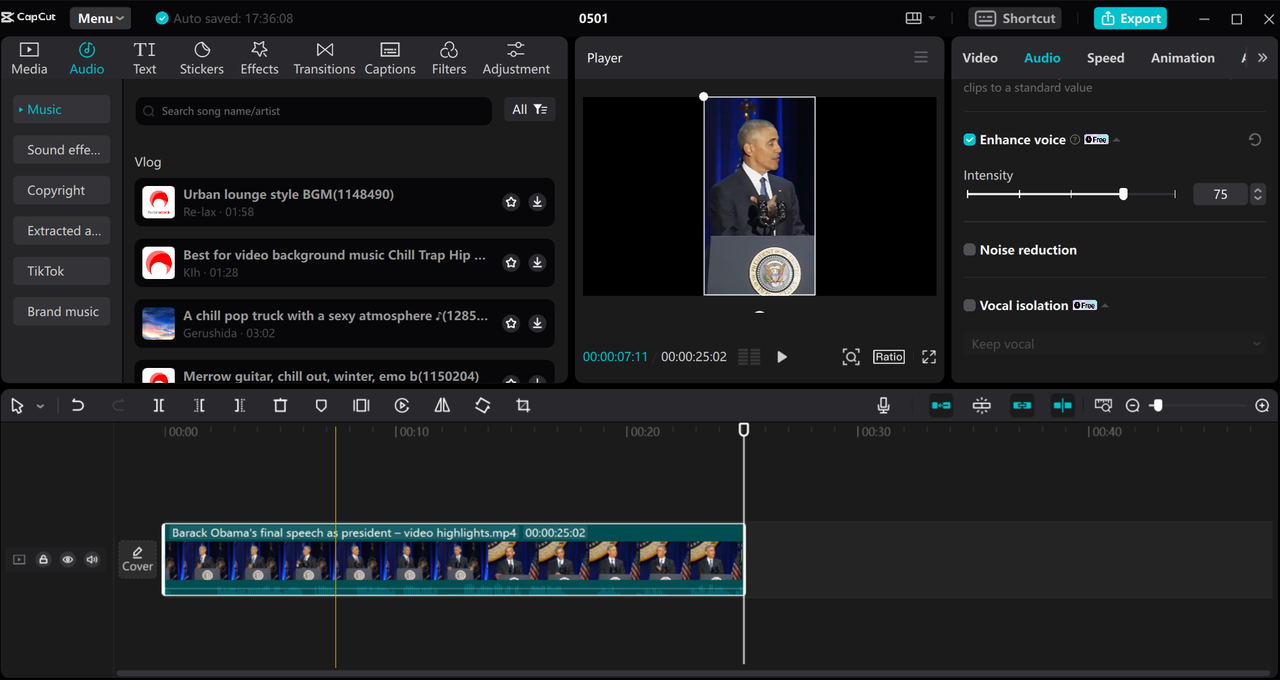This screenshot has width=1280, height=680.
Task: Click the Export button
Action: [1130, 18]
